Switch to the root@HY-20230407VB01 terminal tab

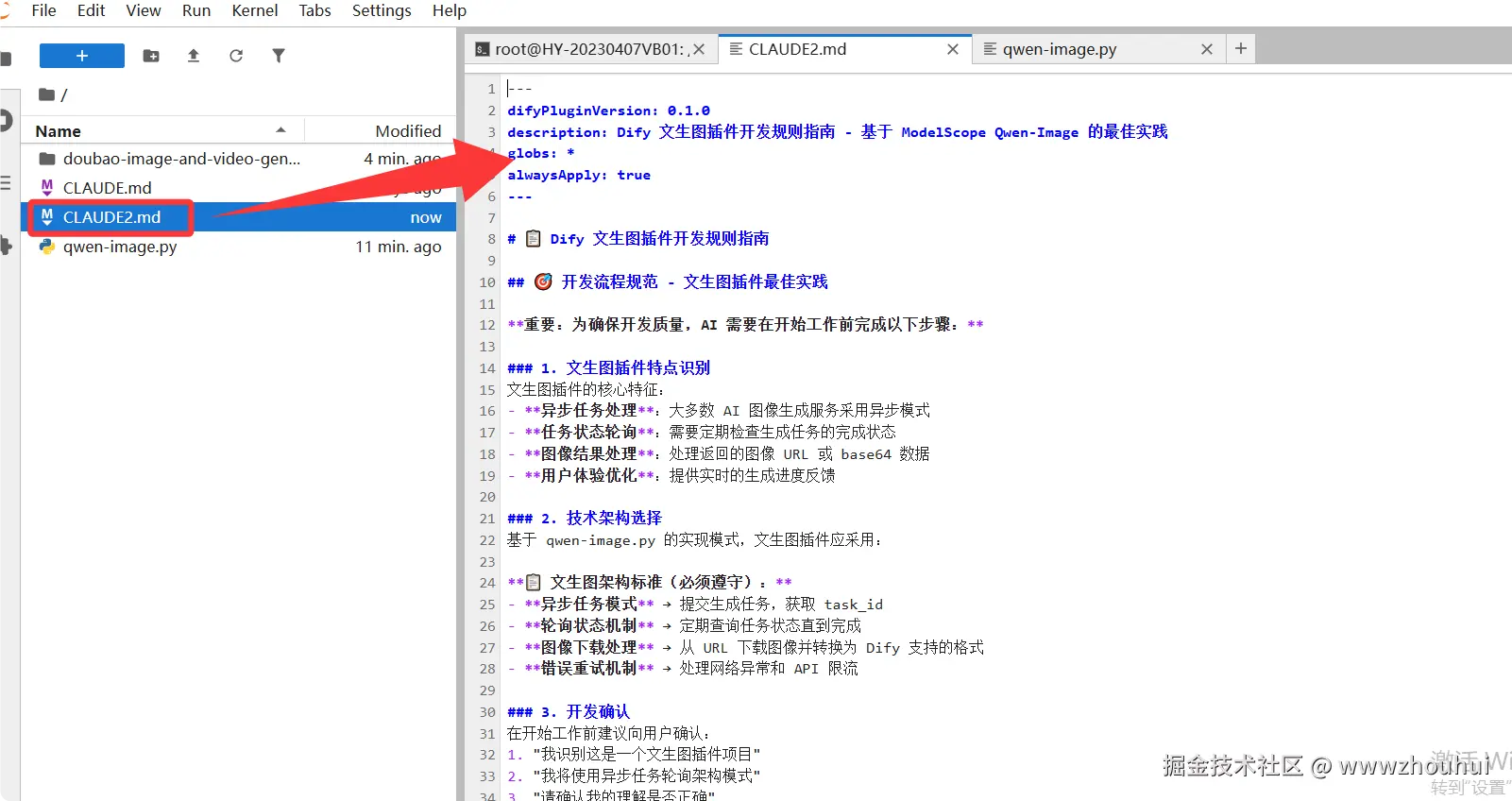click(589, 49)
